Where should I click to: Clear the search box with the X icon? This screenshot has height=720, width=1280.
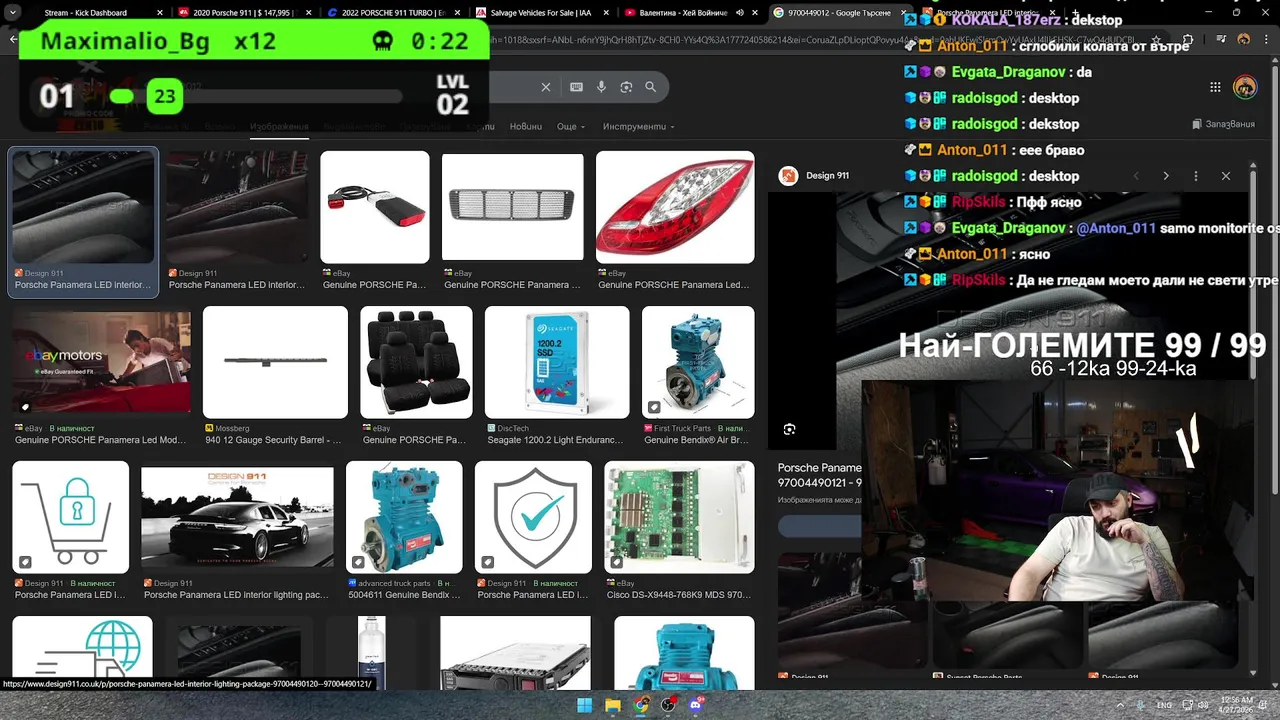pyautogui.click(x=546, y=87)
